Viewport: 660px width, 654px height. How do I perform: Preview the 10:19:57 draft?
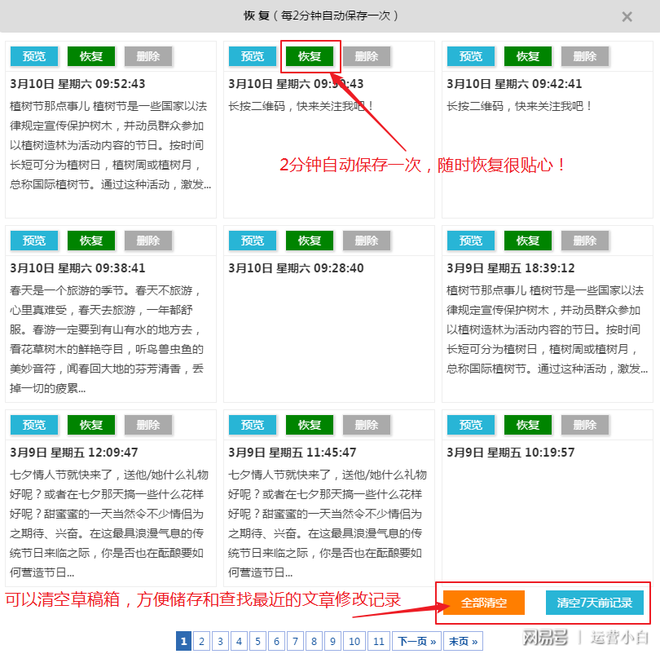click(471, 425)
